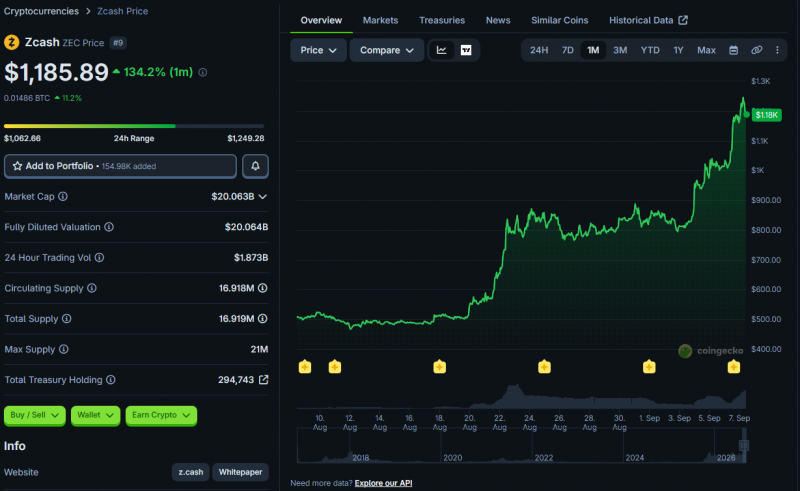
Task: Click the $1.873B trading volume value
Action: coord(251,258)
